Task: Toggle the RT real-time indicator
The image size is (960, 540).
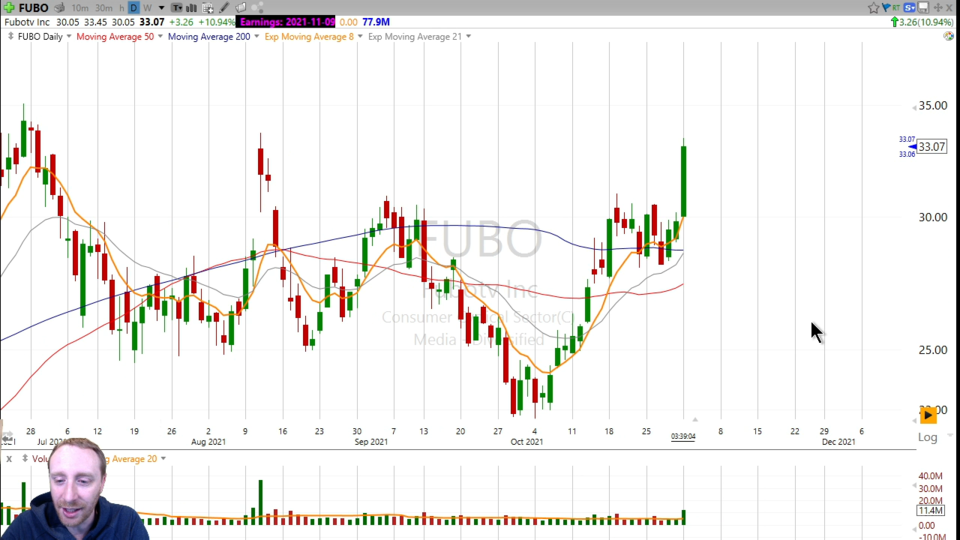Action: pos(896,8)
